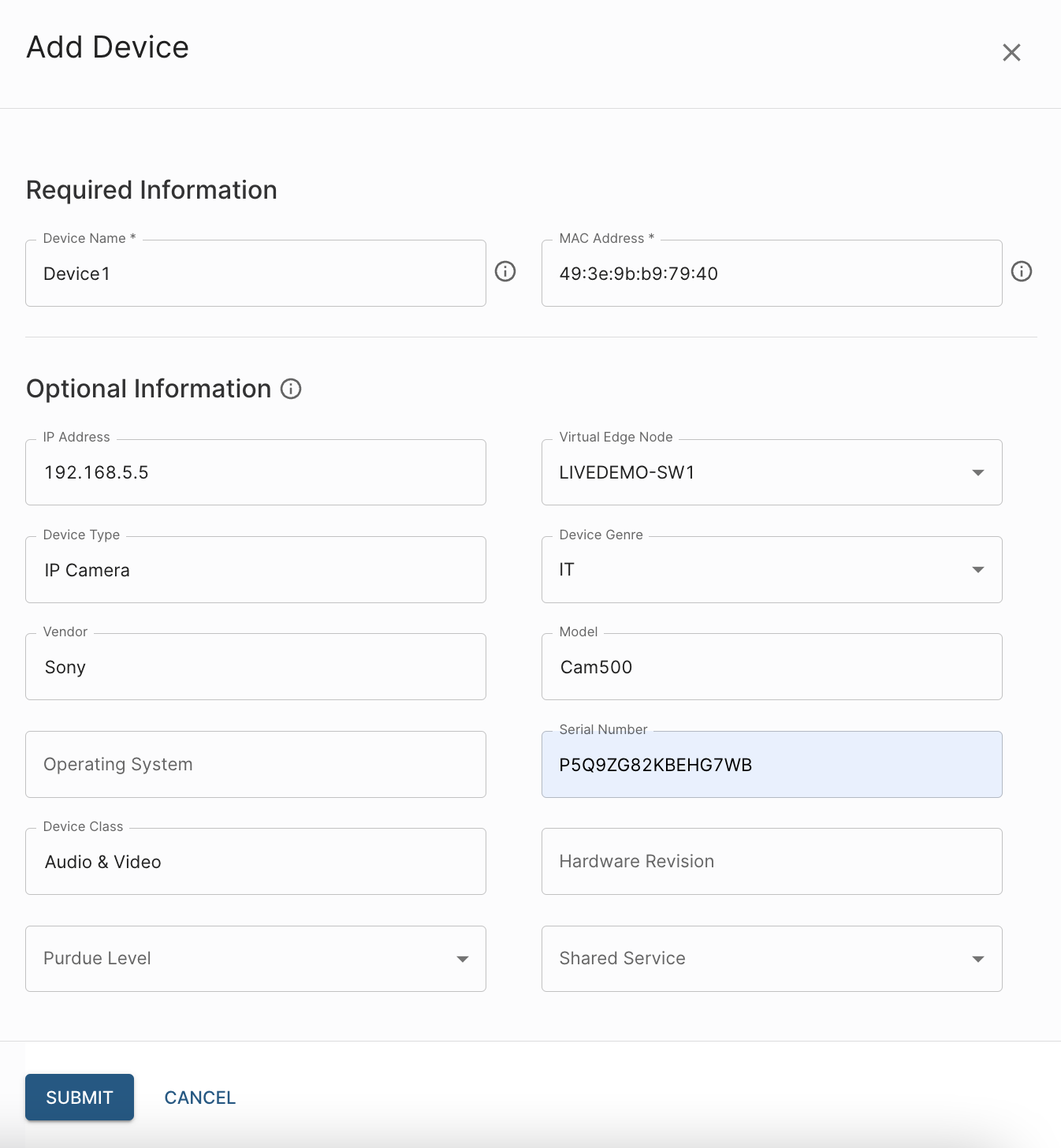
Task: Click the Vendor field containing Sony
Action: (x=255, y=667)
